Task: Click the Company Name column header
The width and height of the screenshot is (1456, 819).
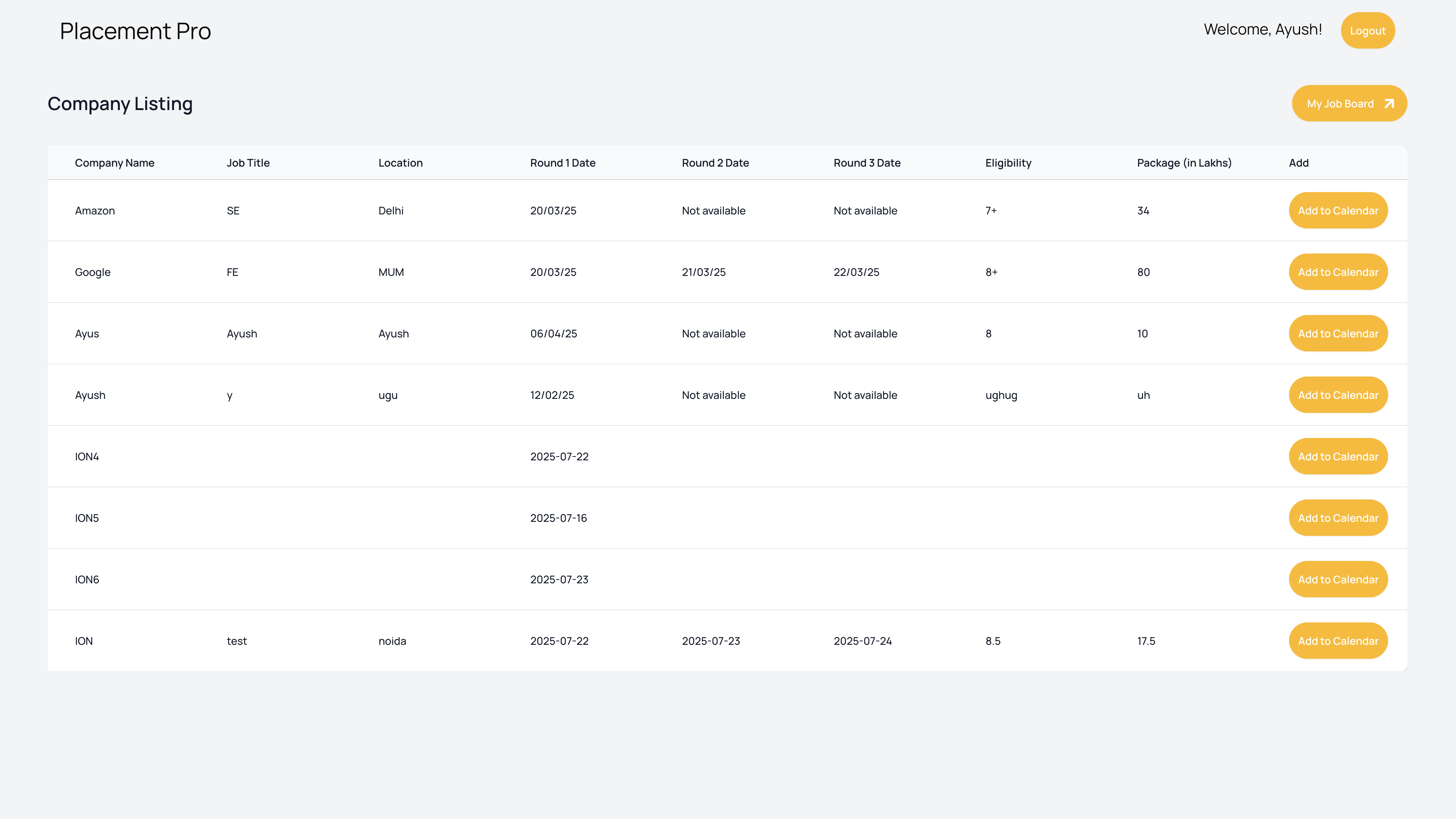Action: [114, 163]
